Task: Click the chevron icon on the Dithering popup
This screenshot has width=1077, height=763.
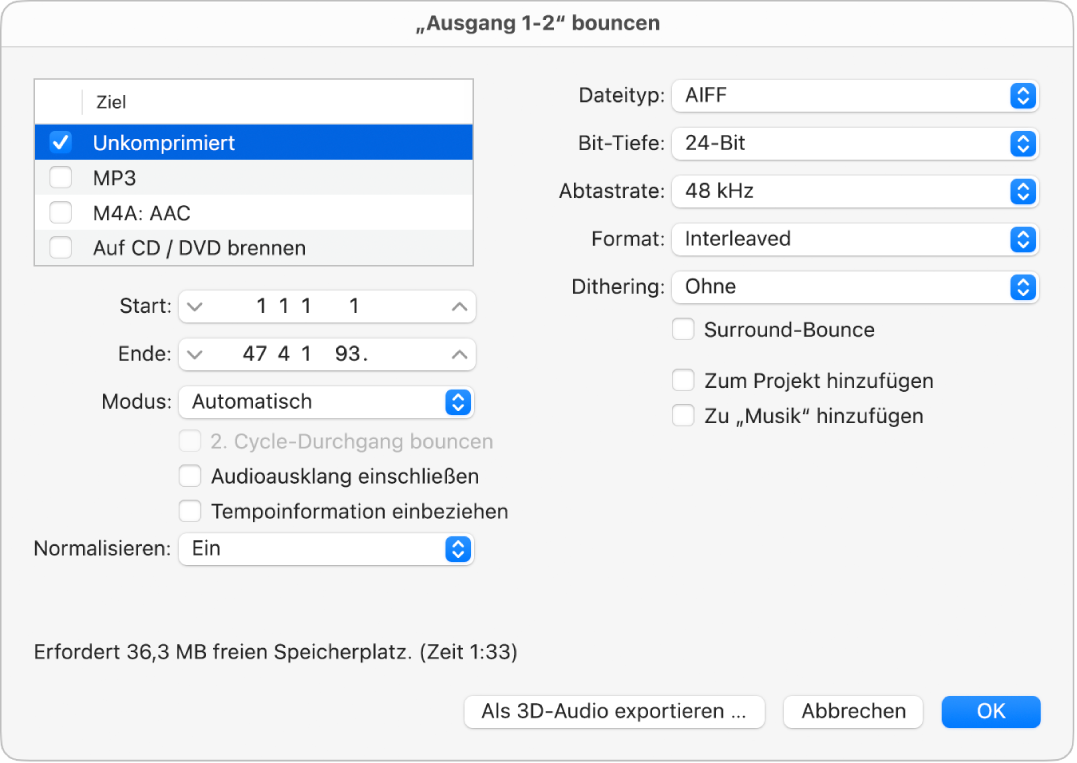Action: click(1022, 287)
